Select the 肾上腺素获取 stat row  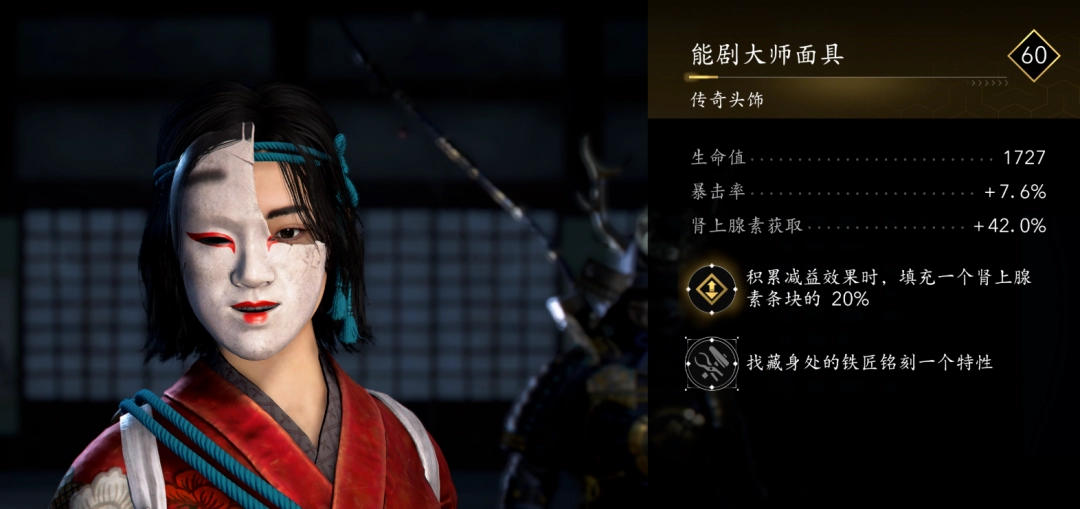click(x=869, y=226)
